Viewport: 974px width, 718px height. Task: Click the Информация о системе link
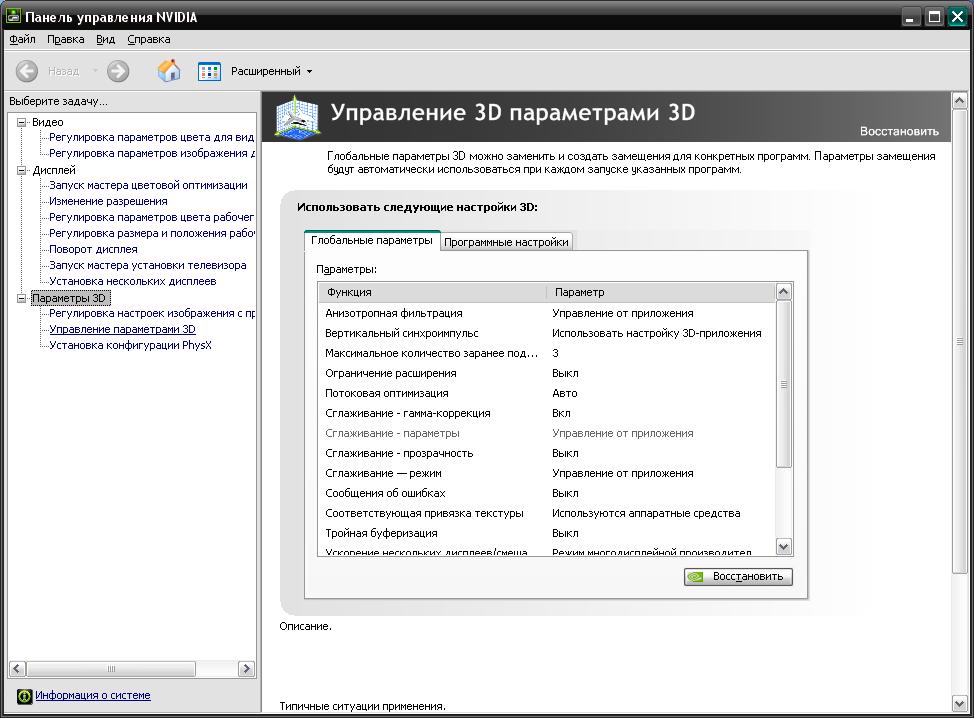(x=93, y=695)
